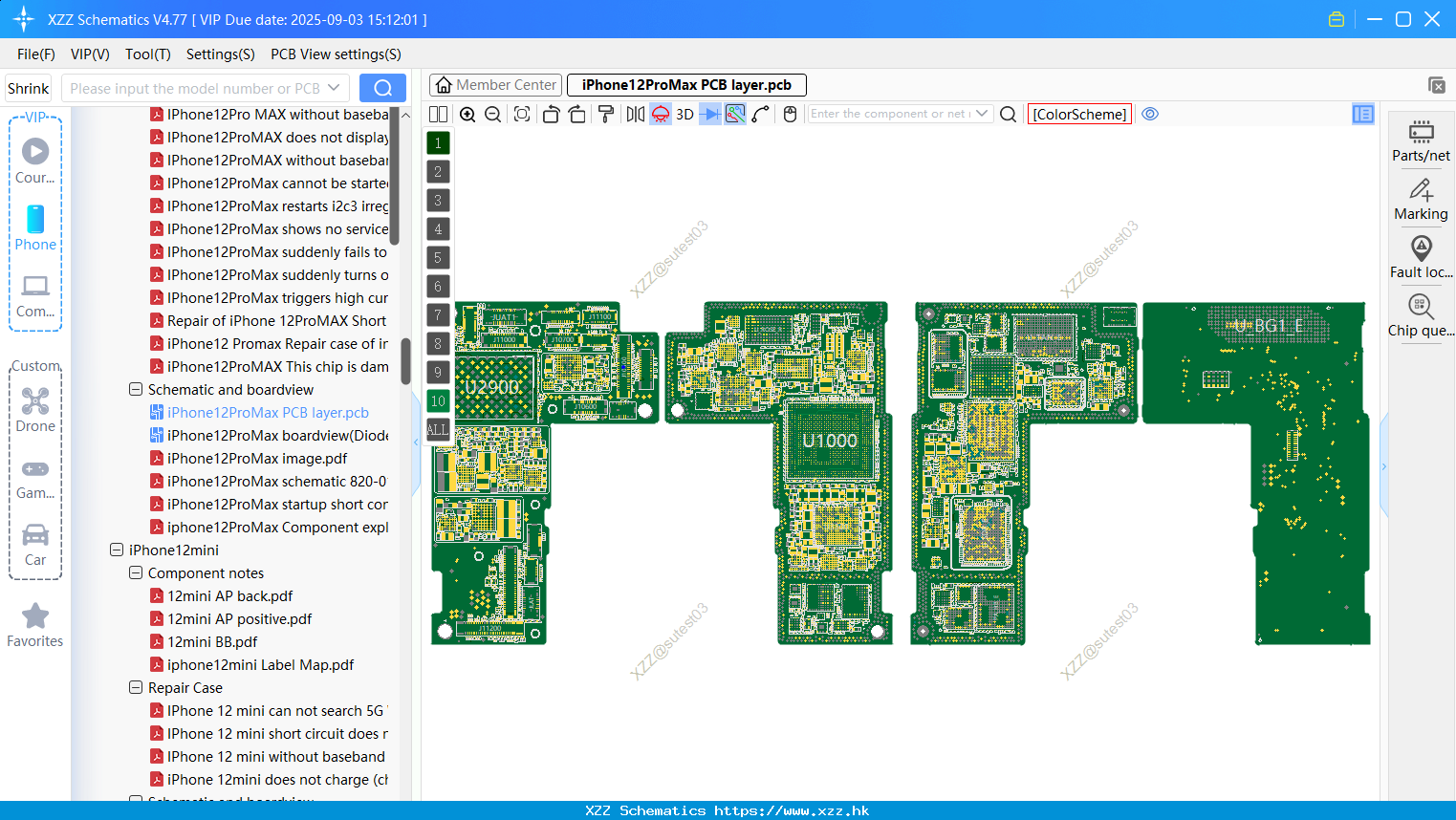Open the ColorScheme setting

coord(1079,114)
